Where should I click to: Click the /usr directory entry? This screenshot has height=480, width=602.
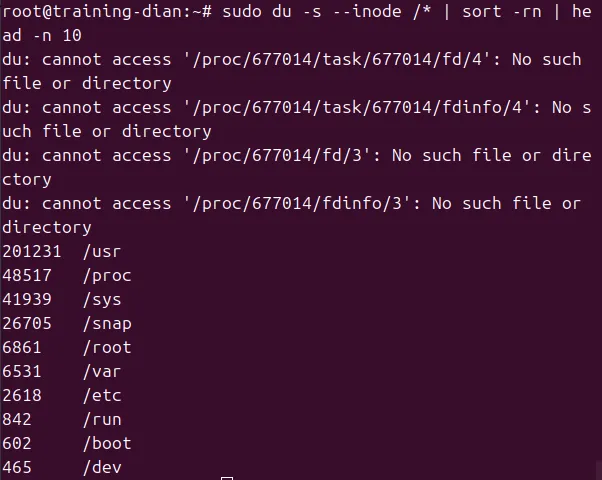point(102,252)
